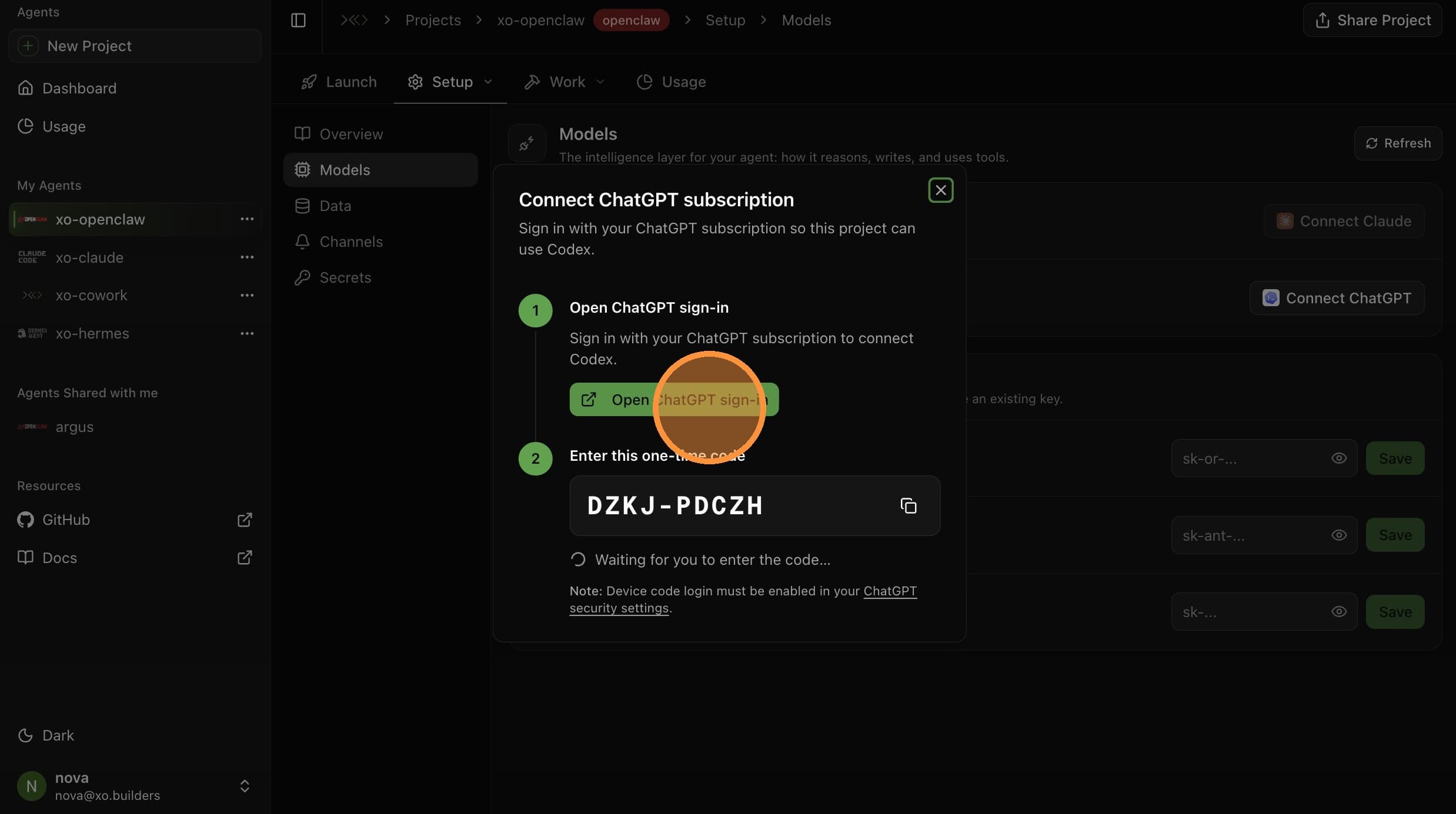Click the New Project button
The height and width of the screenshot is (814, 1456).
(x=135, y=46)
